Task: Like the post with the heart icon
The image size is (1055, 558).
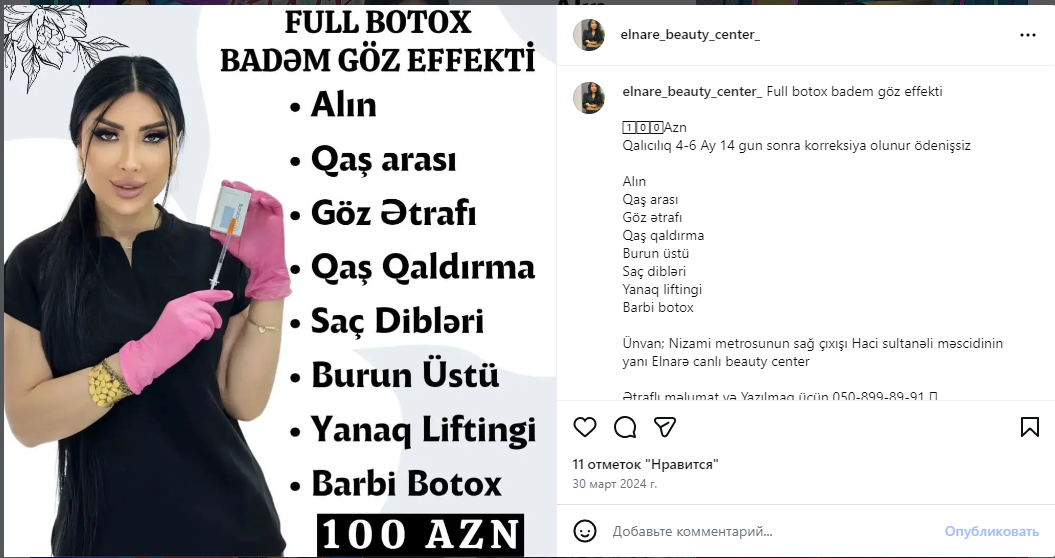Action: point(585,427)
